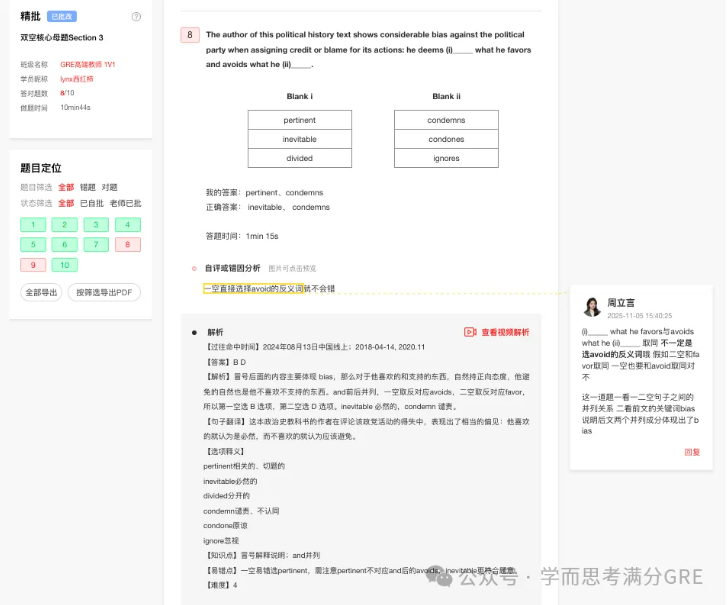
Task: Select 老师已批 status filter
Action: 124,203
